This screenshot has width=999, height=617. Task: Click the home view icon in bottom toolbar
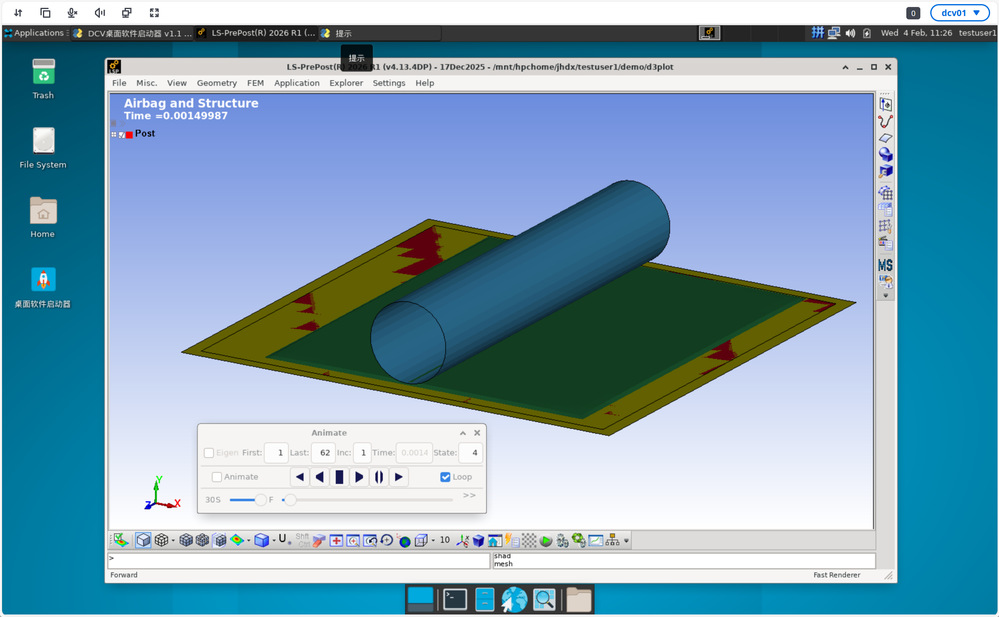click(x=494, y=540)
